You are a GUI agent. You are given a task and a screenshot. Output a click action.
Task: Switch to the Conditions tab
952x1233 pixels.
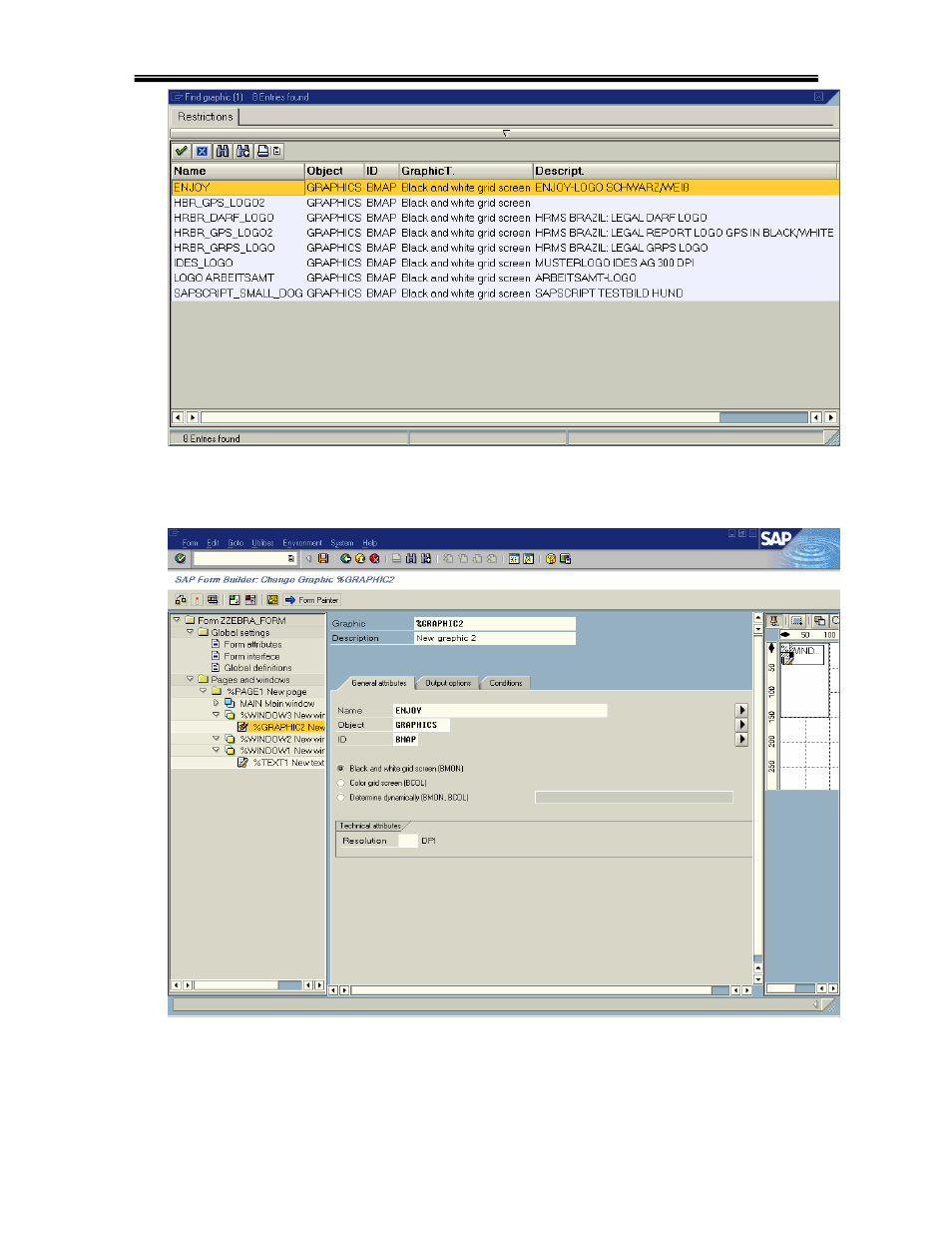point(506,683)
